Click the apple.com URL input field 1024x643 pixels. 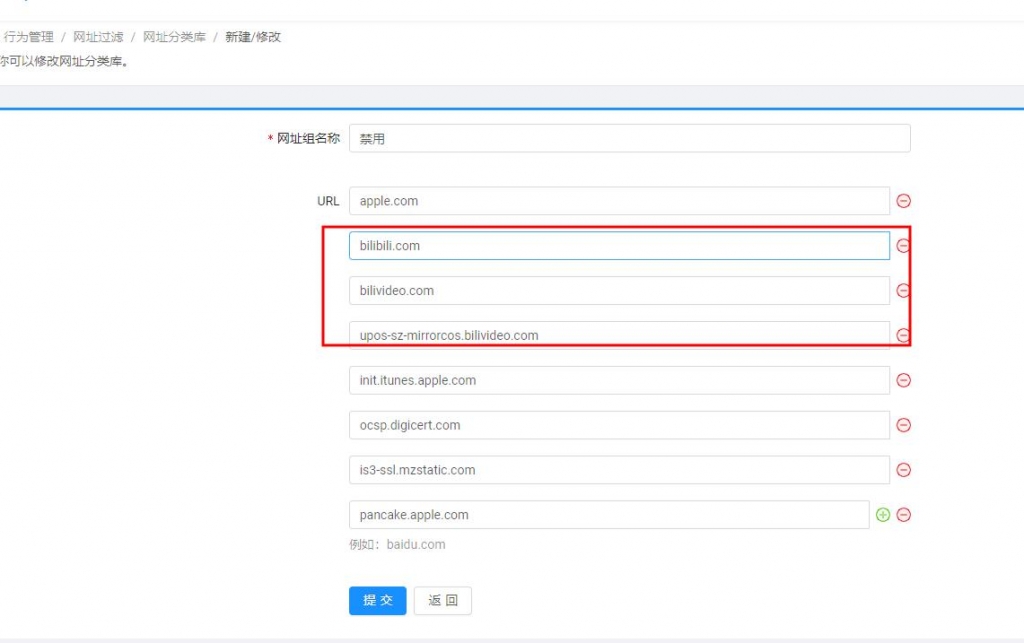[619, 201]
